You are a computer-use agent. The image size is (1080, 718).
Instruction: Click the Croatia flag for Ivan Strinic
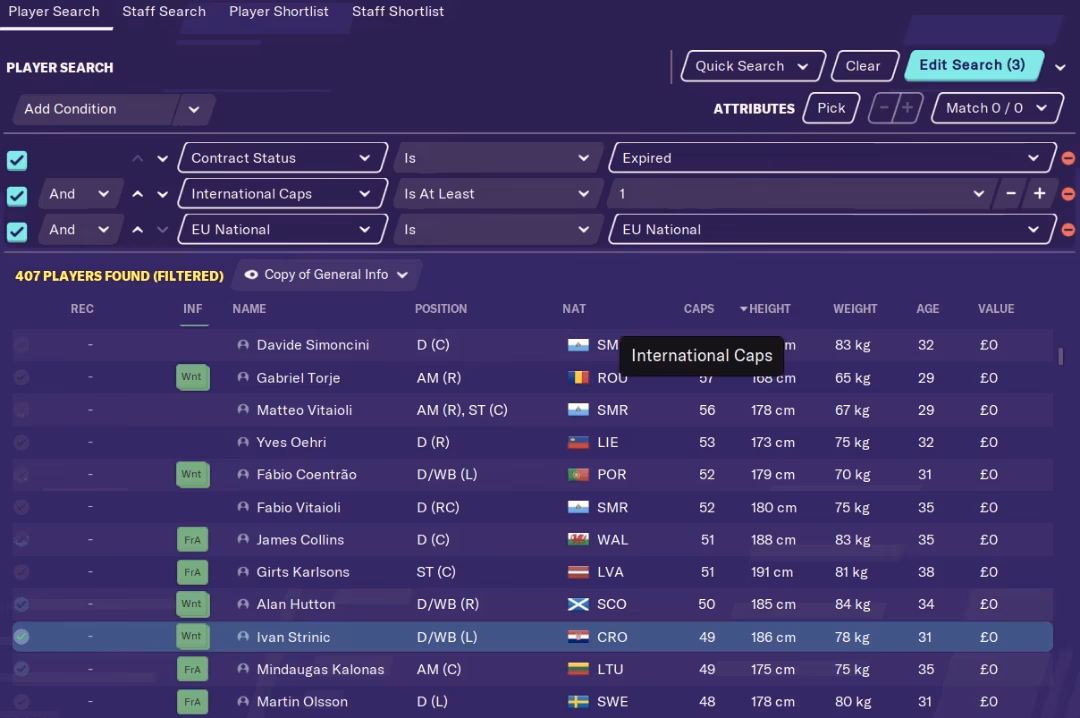(578, 637)
